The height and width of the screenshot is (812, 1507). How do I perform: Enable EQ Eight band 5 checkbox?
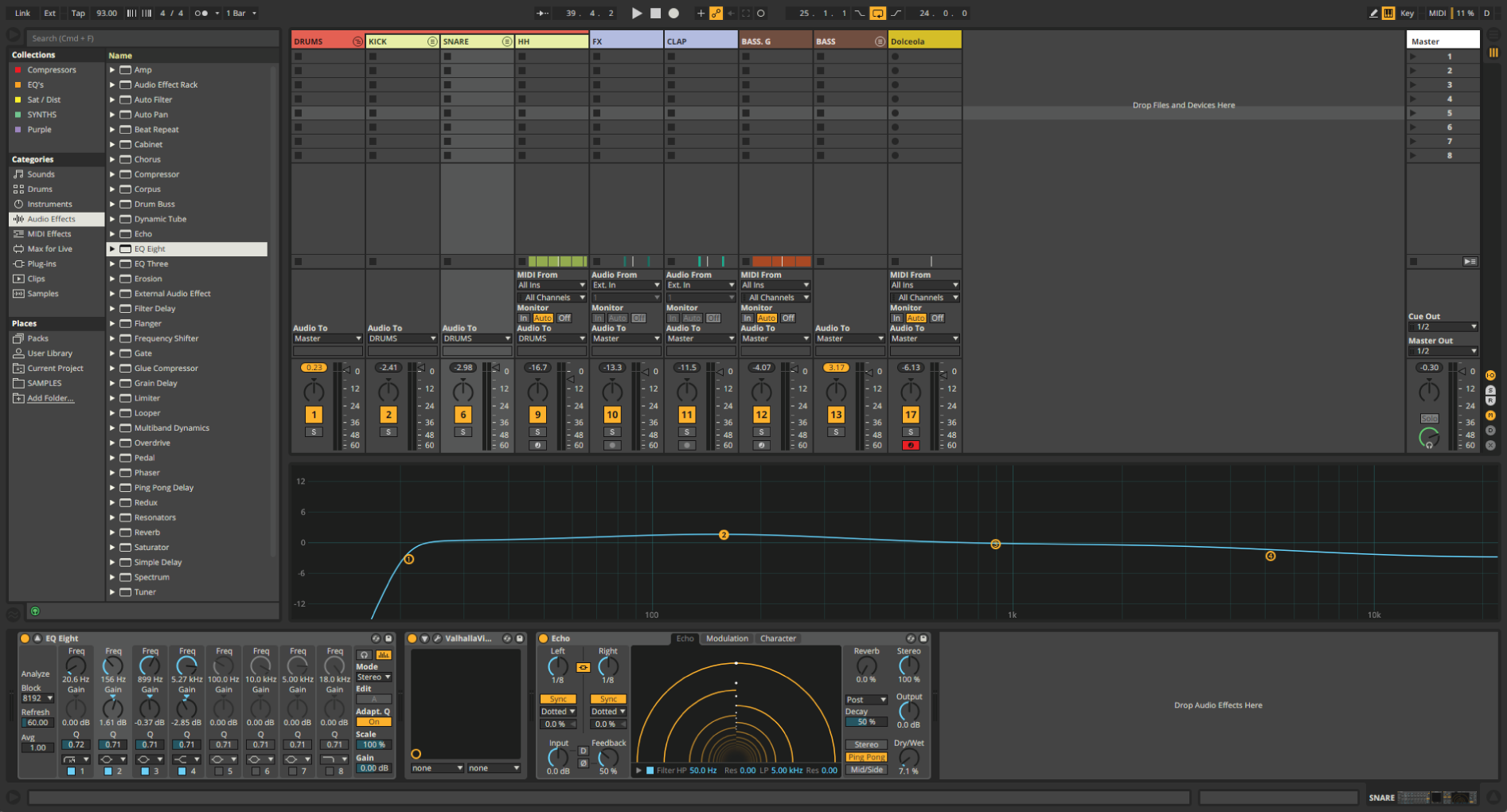pyautogui.click(x=218, y=771)
